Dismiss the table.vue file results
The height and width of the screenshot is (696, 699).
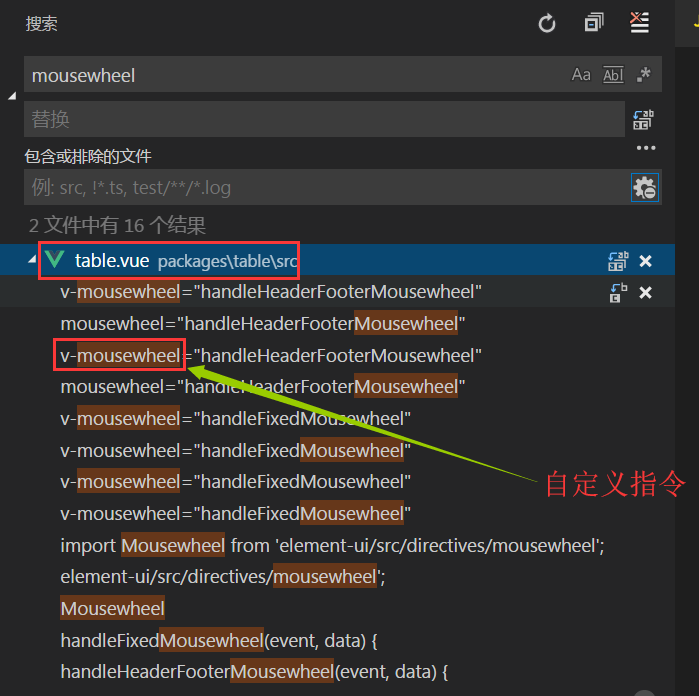(x=646, y=261)
